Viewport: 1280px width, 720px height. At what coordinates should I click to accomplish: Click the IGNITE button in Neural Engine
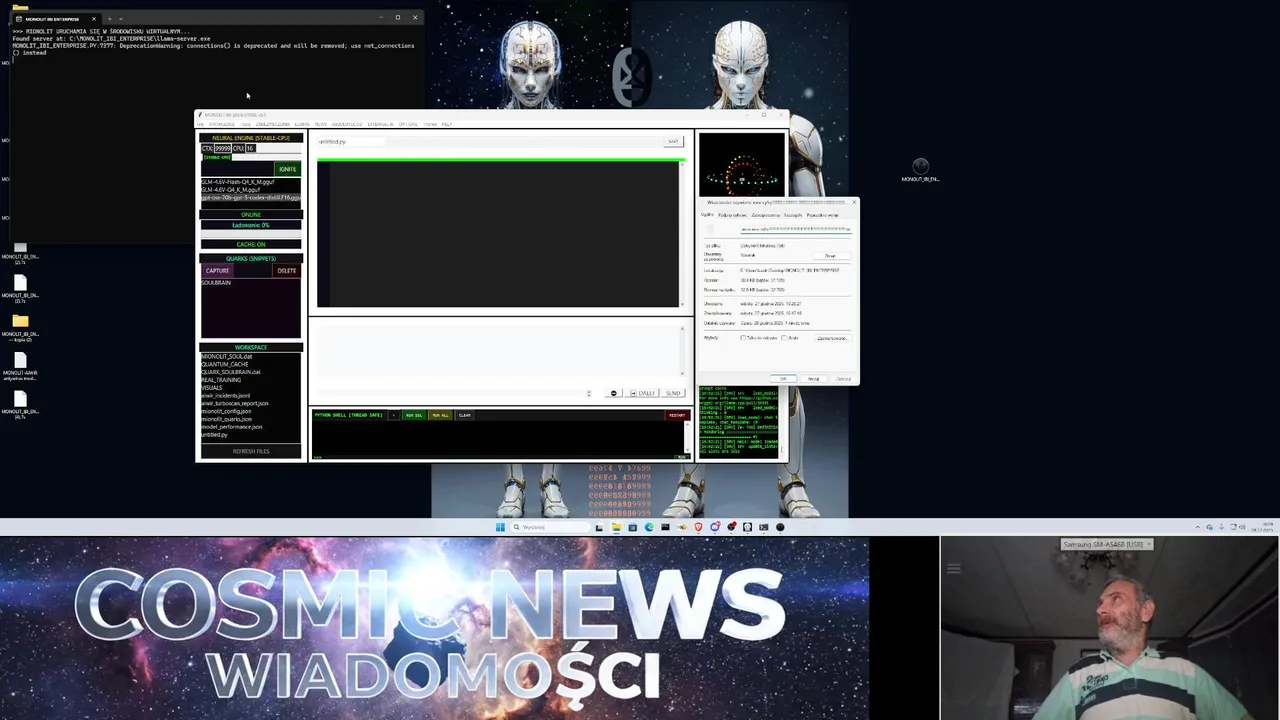288,169
